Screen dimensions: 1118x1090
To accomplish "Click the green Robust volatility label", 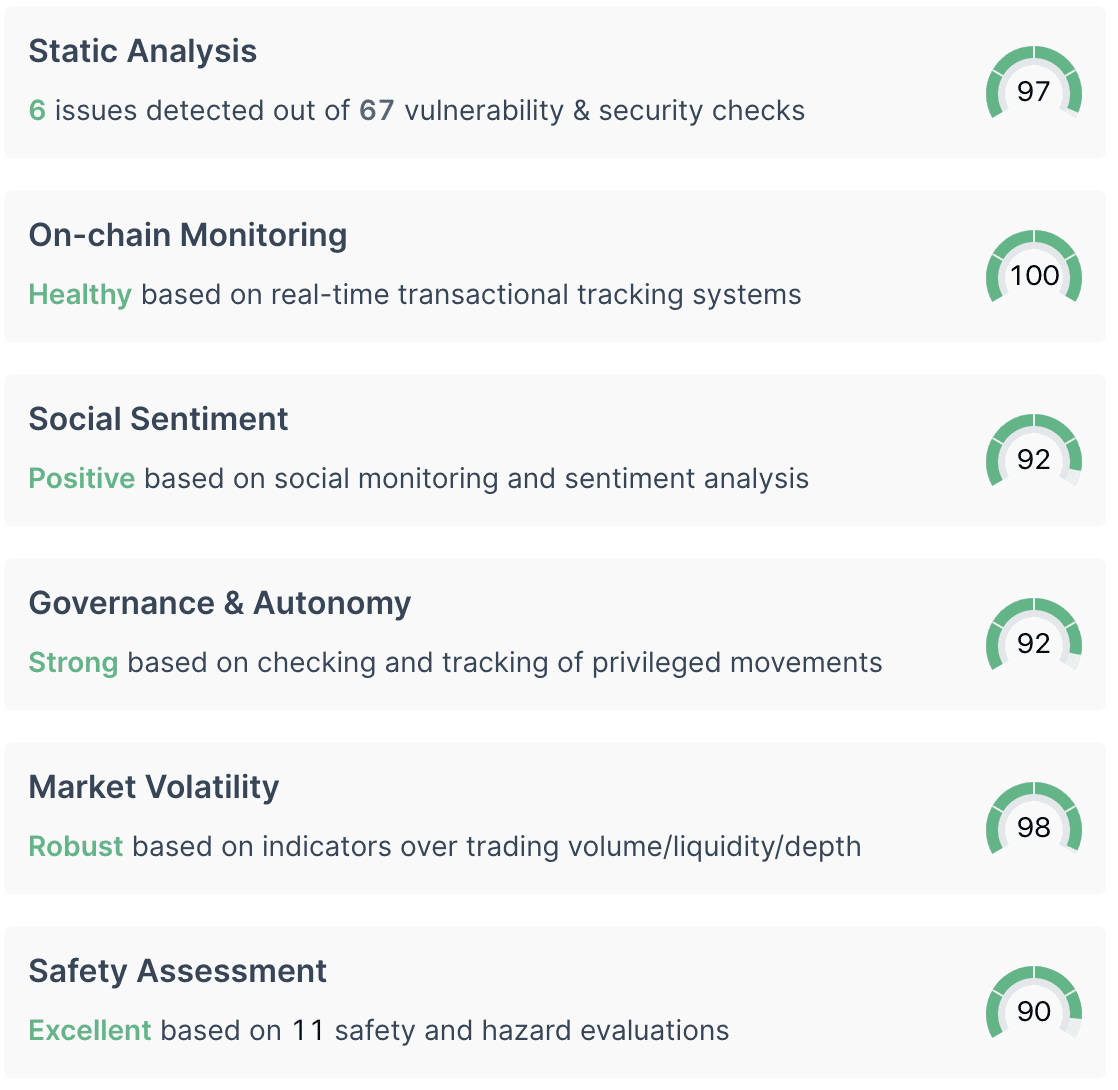I will pyautogui.click(x=76, y=846).
